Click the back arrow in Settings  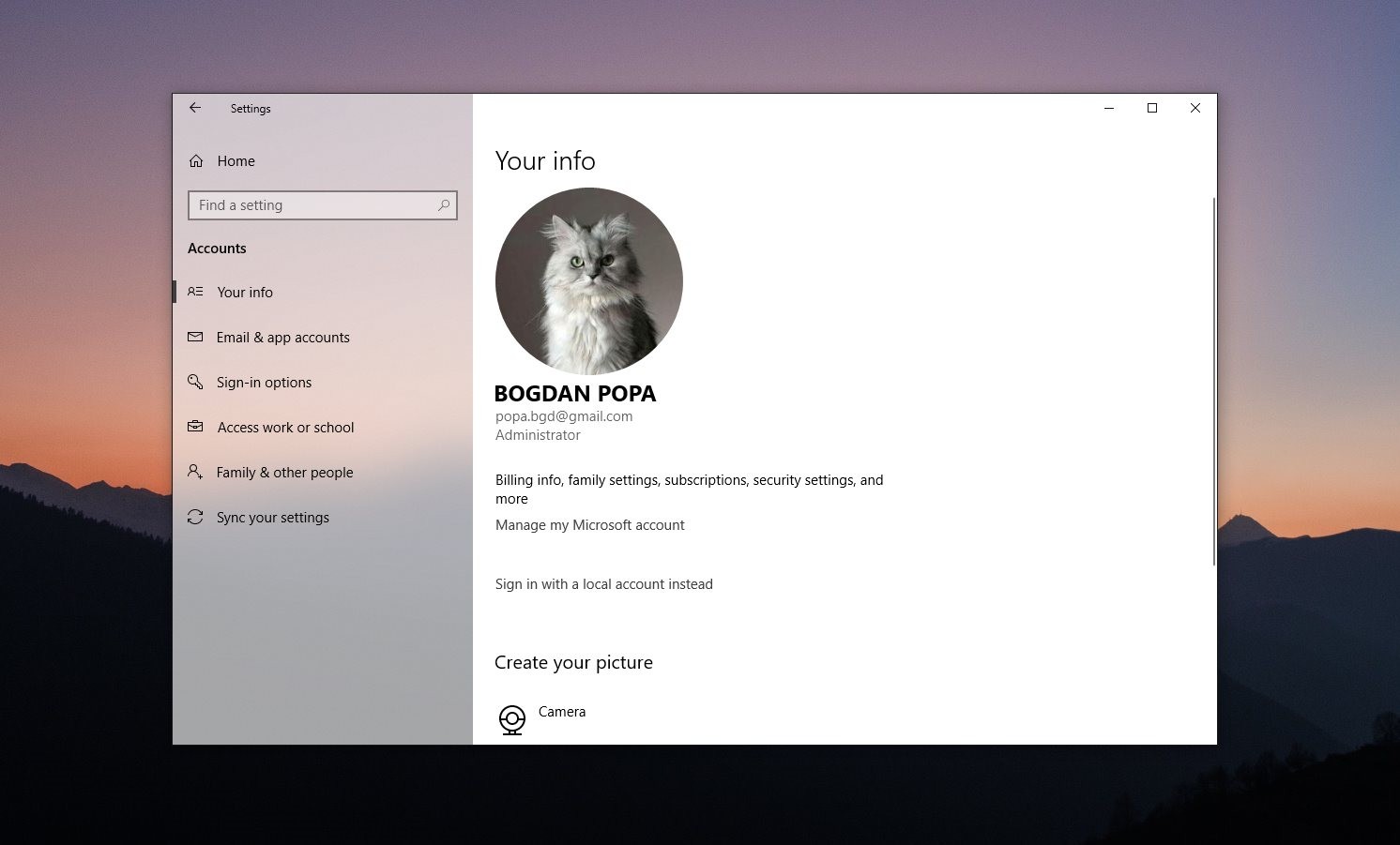pos(195,108)
